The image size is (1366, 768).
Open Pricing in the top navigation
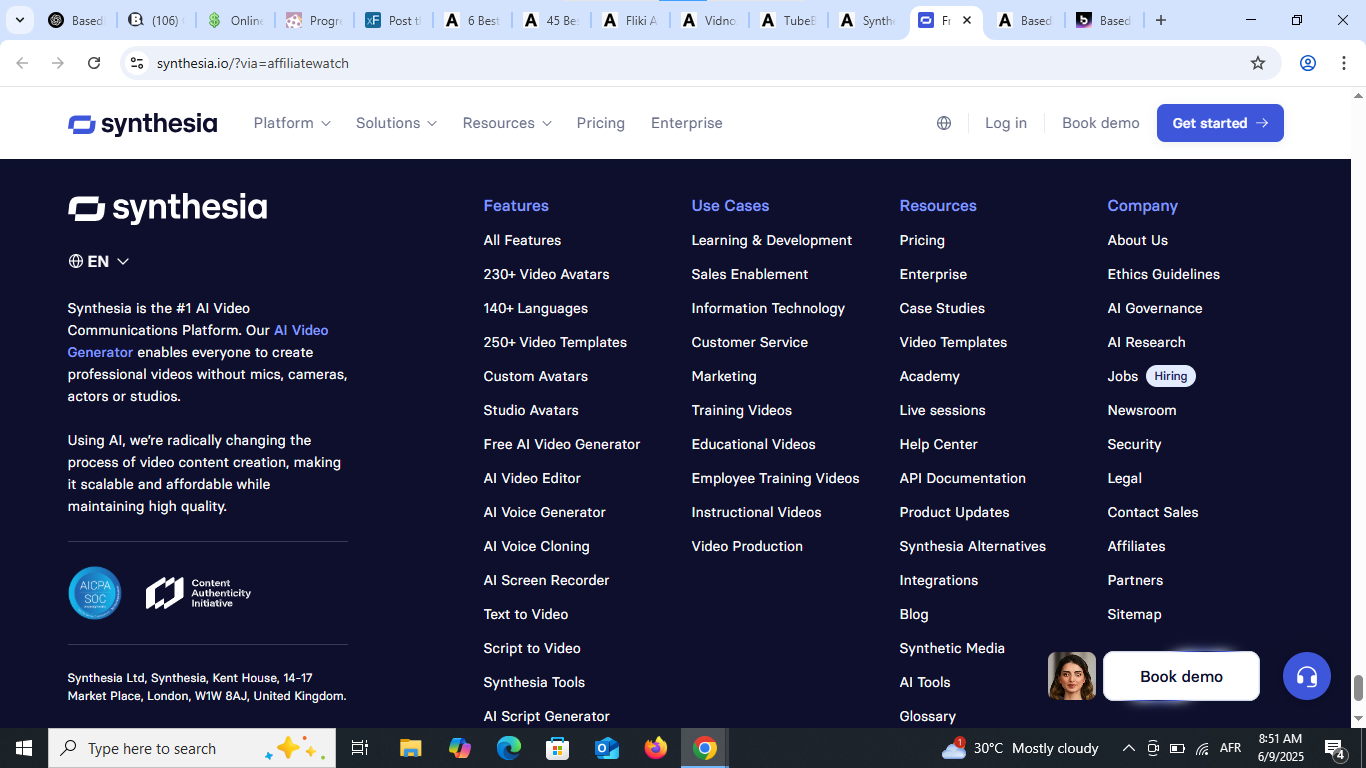tap(601, 123)
